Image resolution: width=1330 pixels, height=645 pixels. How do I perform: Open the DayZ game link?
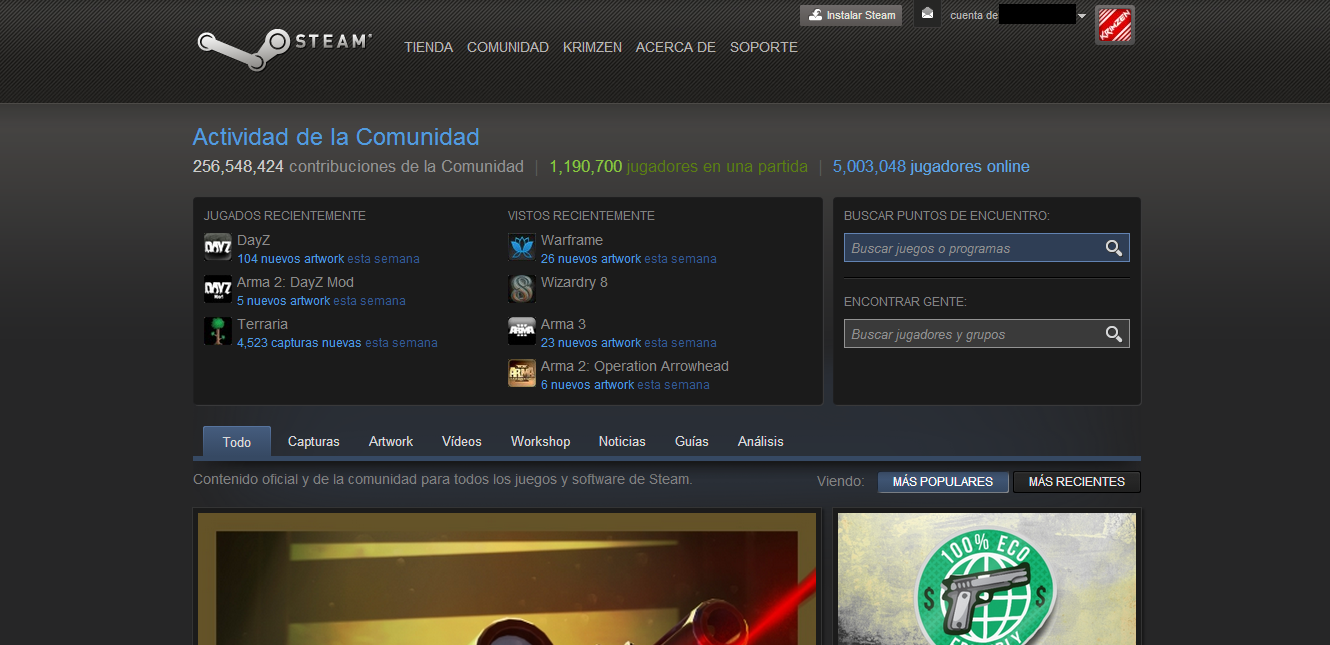click(254, 240)
